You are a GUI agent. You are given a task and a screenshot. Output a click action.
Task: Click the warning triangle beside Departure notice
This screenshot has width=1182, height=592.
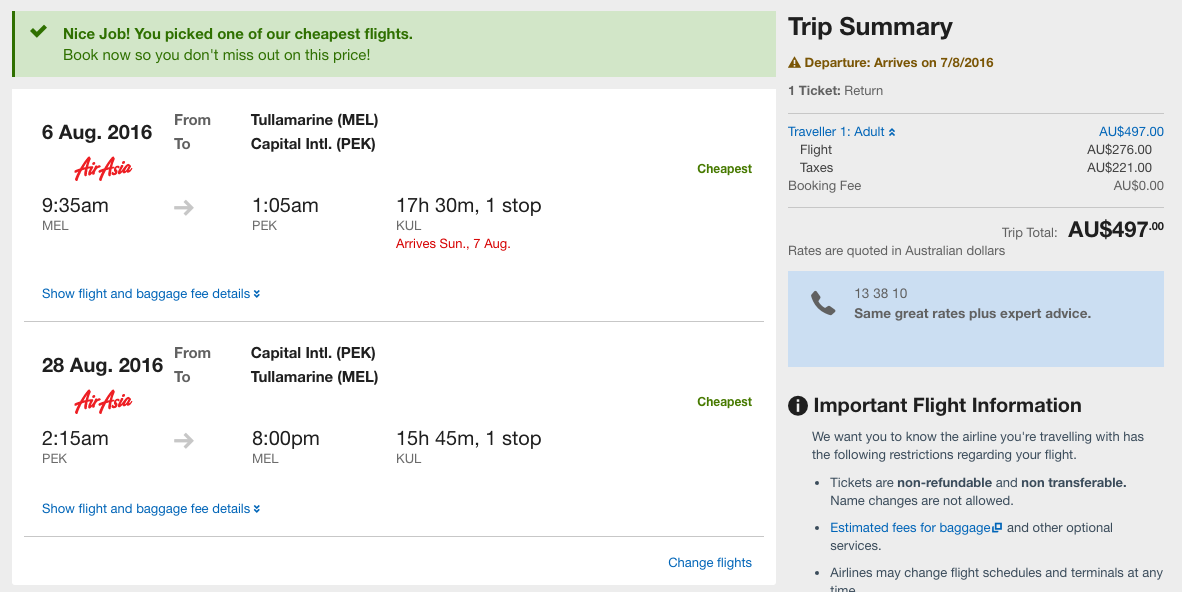click(x=795, y=63)
